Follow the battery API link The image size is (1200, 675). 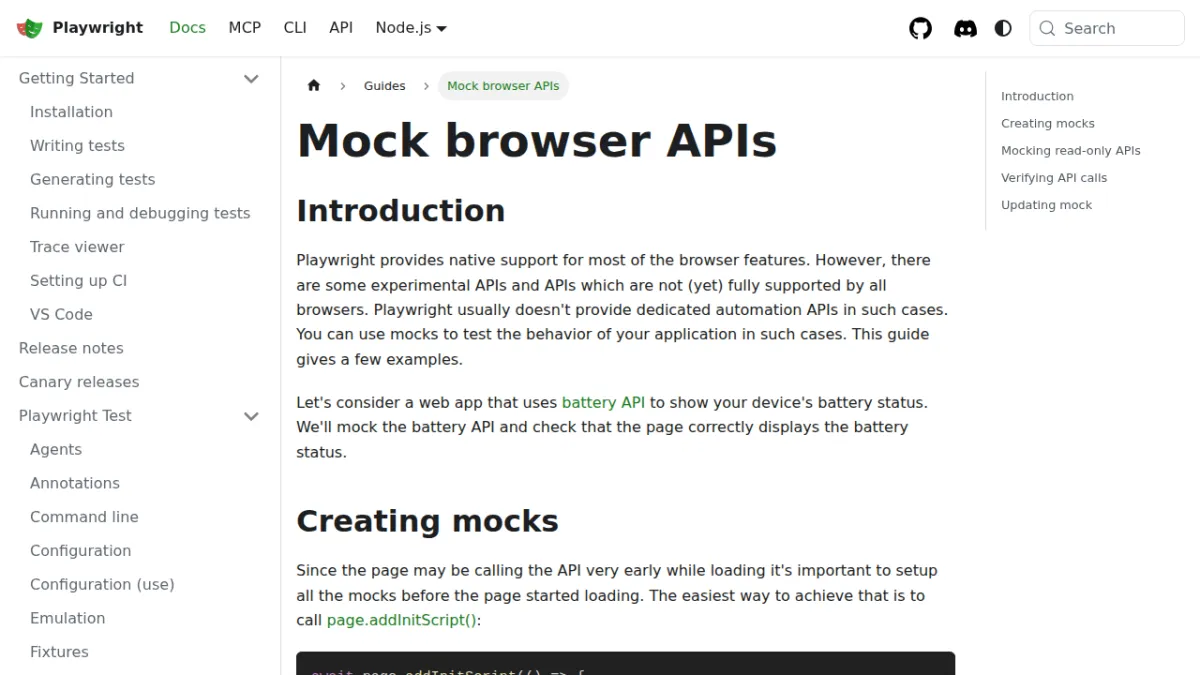(x=603, y=403)
